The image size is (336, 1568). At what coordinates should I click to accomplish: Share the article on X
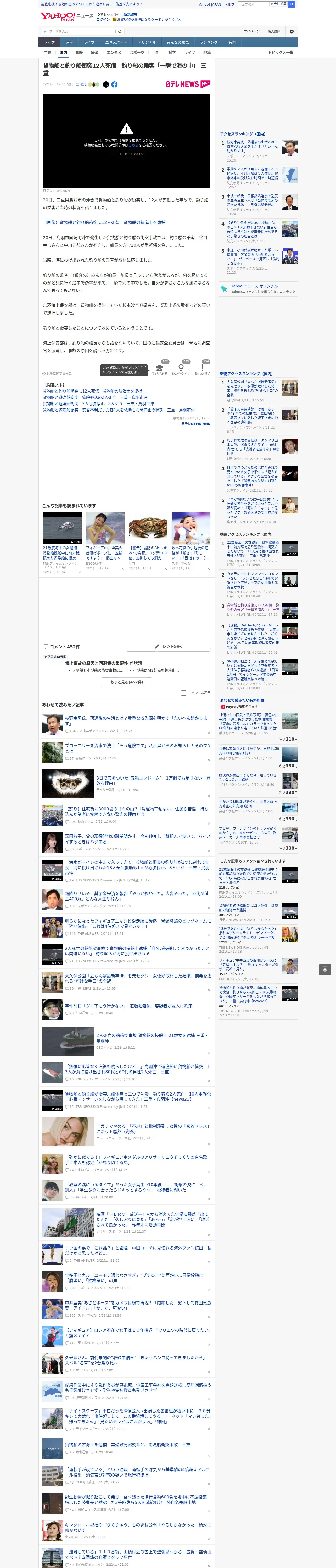106,85
